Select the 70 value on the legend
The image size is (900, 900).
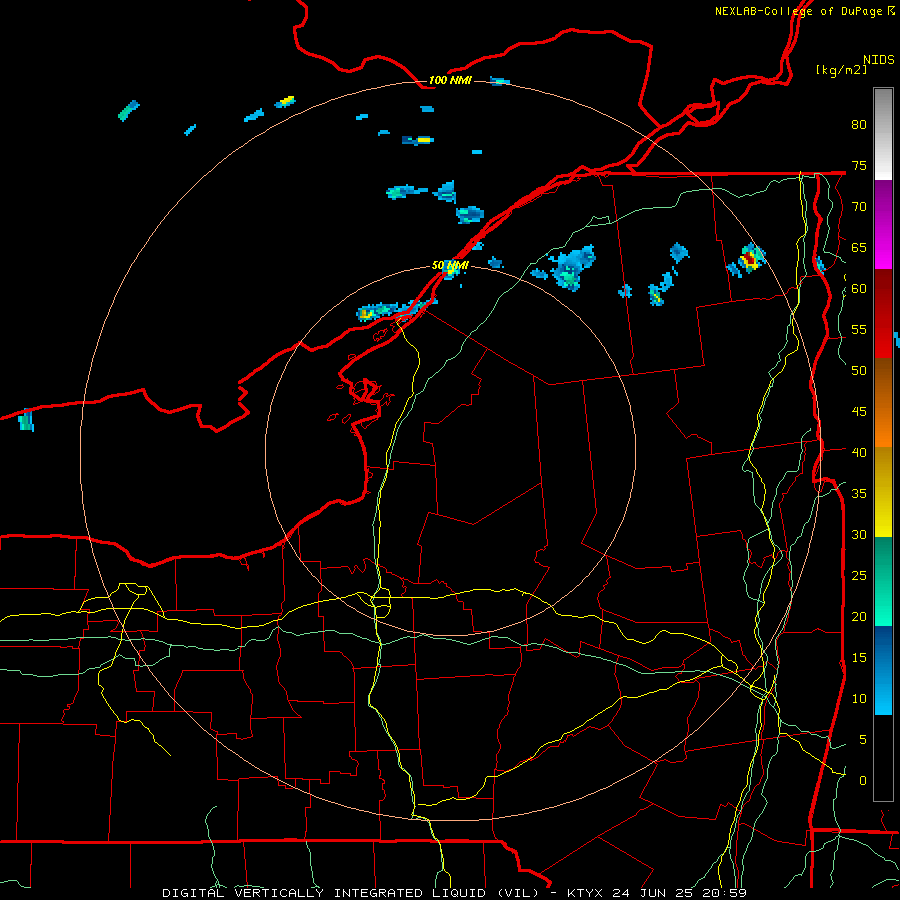[x=859, y=207]
